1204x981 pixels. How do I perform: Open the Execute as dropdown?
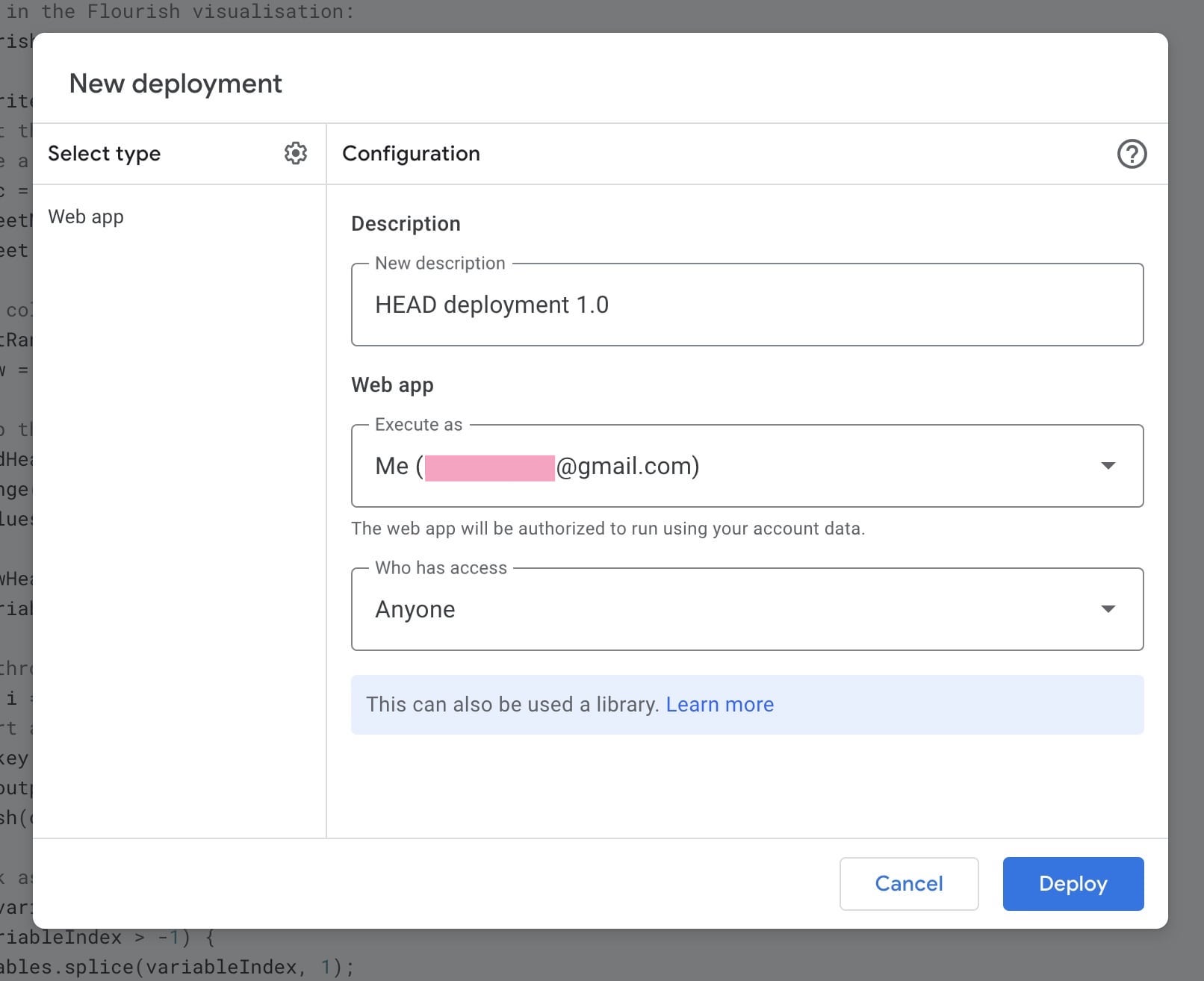tap(747, 466)
